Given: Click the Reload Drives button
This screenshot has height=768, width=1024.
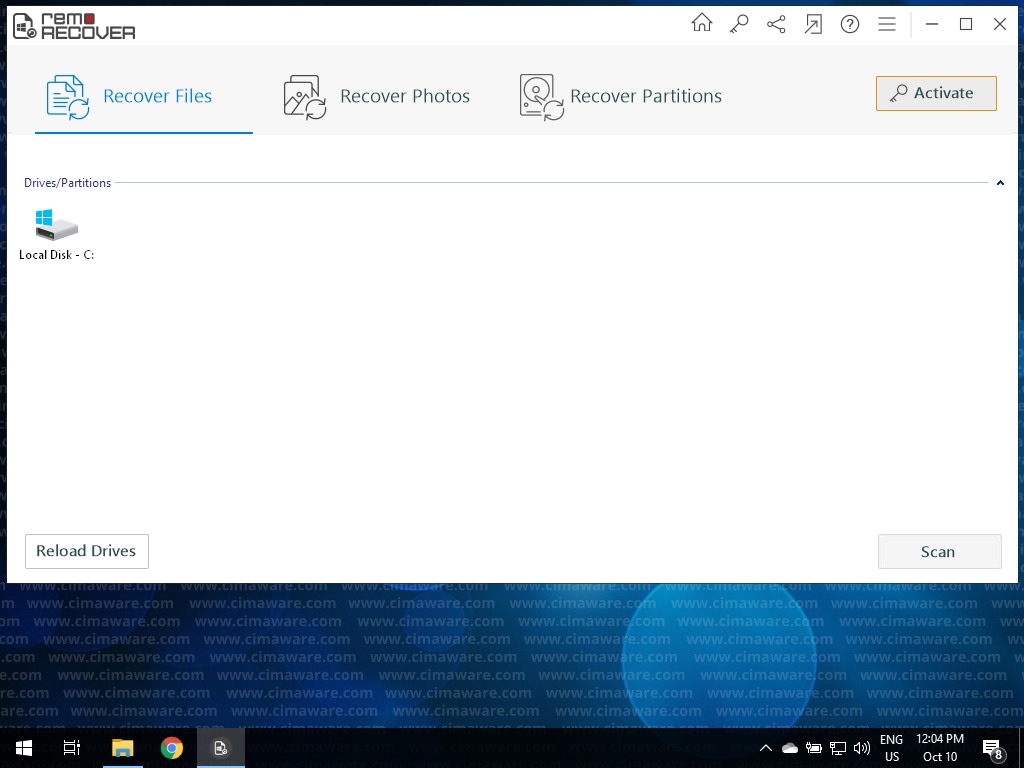Looking at the screenshot, I should click(x=87, y=551).
